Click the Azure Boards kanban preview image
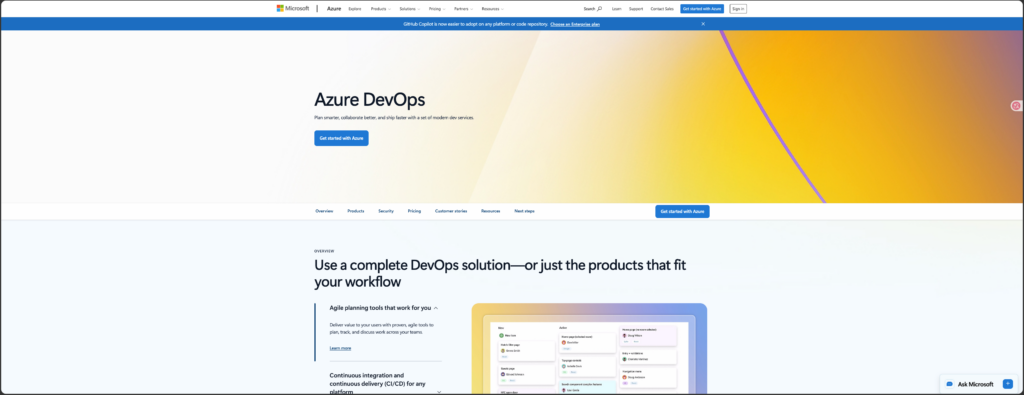Image resolution: width=1024 pixels, height=395 pixels. point(589,349)
